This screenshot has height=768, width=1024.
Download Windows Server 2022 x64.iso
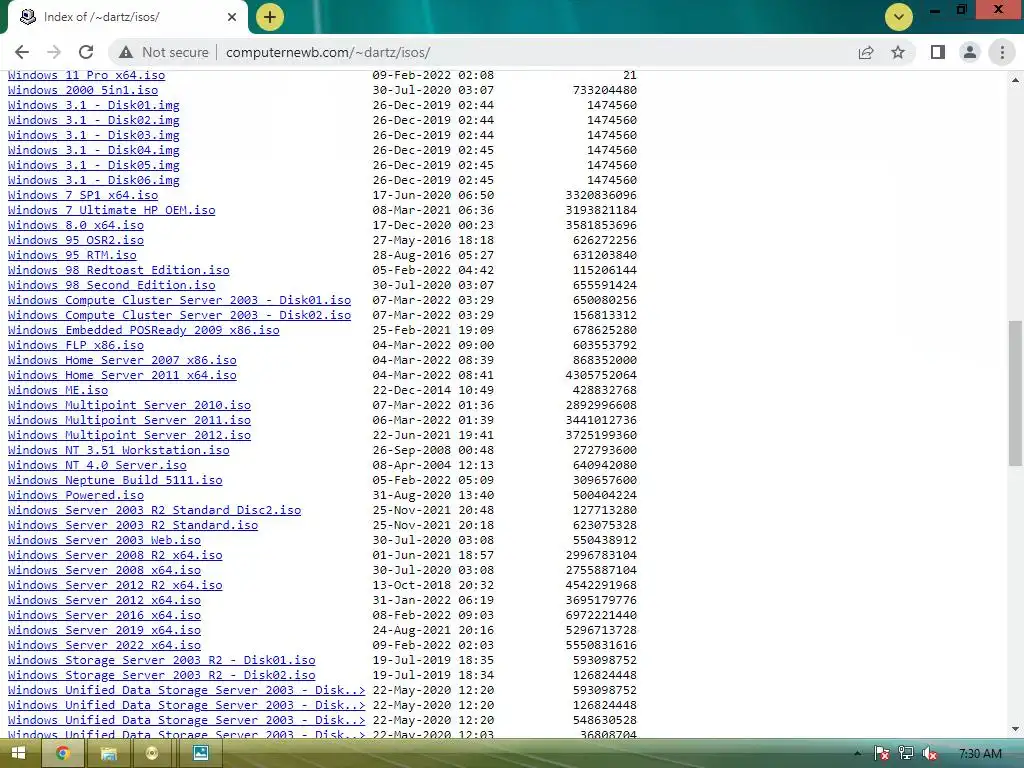pos(104,646)
